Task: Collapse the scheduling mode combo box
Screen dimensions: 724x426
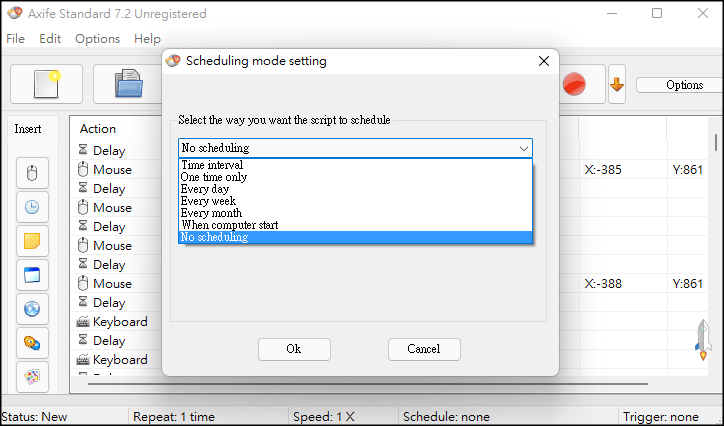Action: (x=524, y=148)
